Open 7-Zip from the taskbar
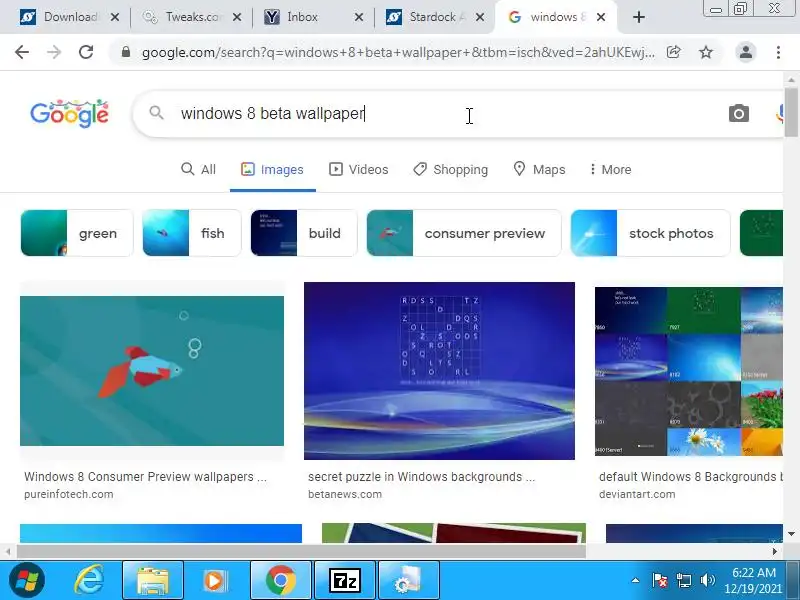This screenshot has width=800, height=600. (x=345, y=581)
